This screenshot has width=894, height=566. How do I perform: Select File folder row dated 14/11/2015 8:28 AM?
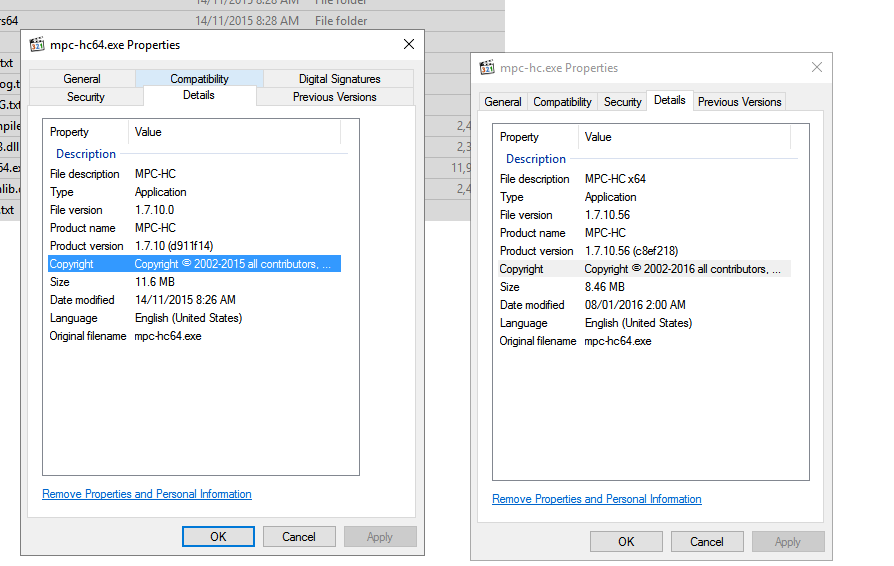click(x=252, y=21)
